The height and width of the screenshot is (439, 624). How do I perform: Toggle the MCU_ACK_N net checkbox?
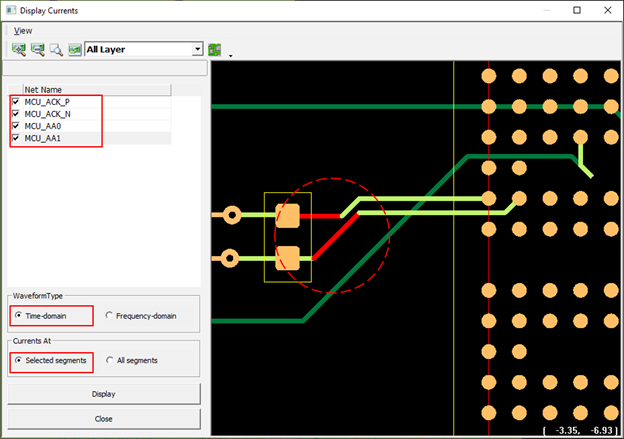[x=15, y=114]
